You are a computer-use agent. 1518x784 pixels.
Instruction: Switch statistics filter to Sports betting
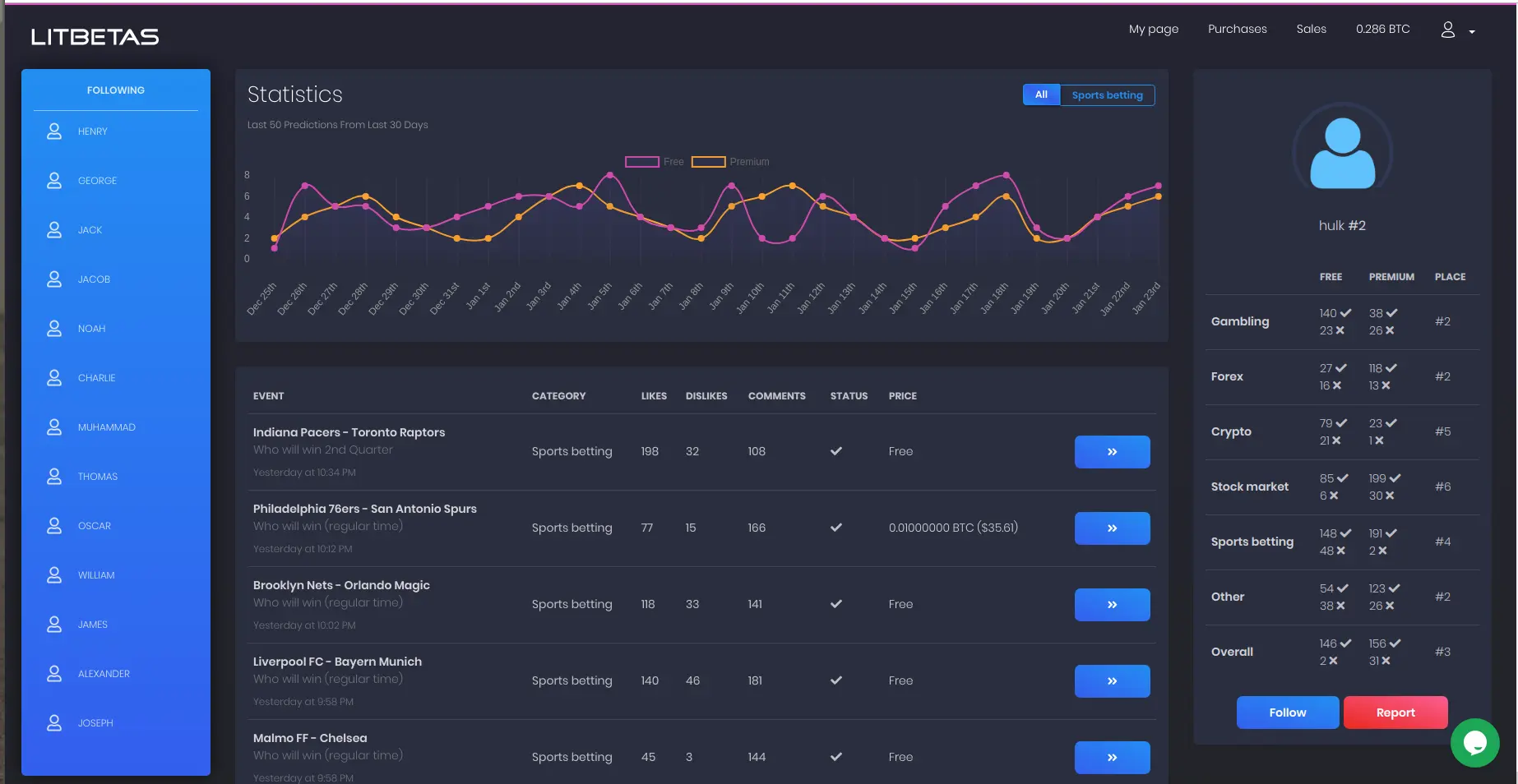[1107, 95]
